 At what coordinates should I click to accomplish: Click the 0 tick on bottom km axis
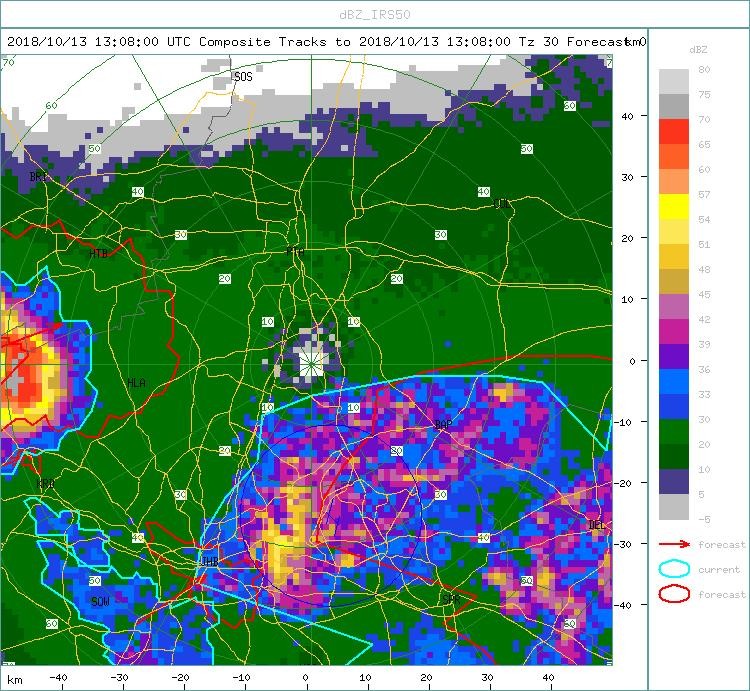306,678
